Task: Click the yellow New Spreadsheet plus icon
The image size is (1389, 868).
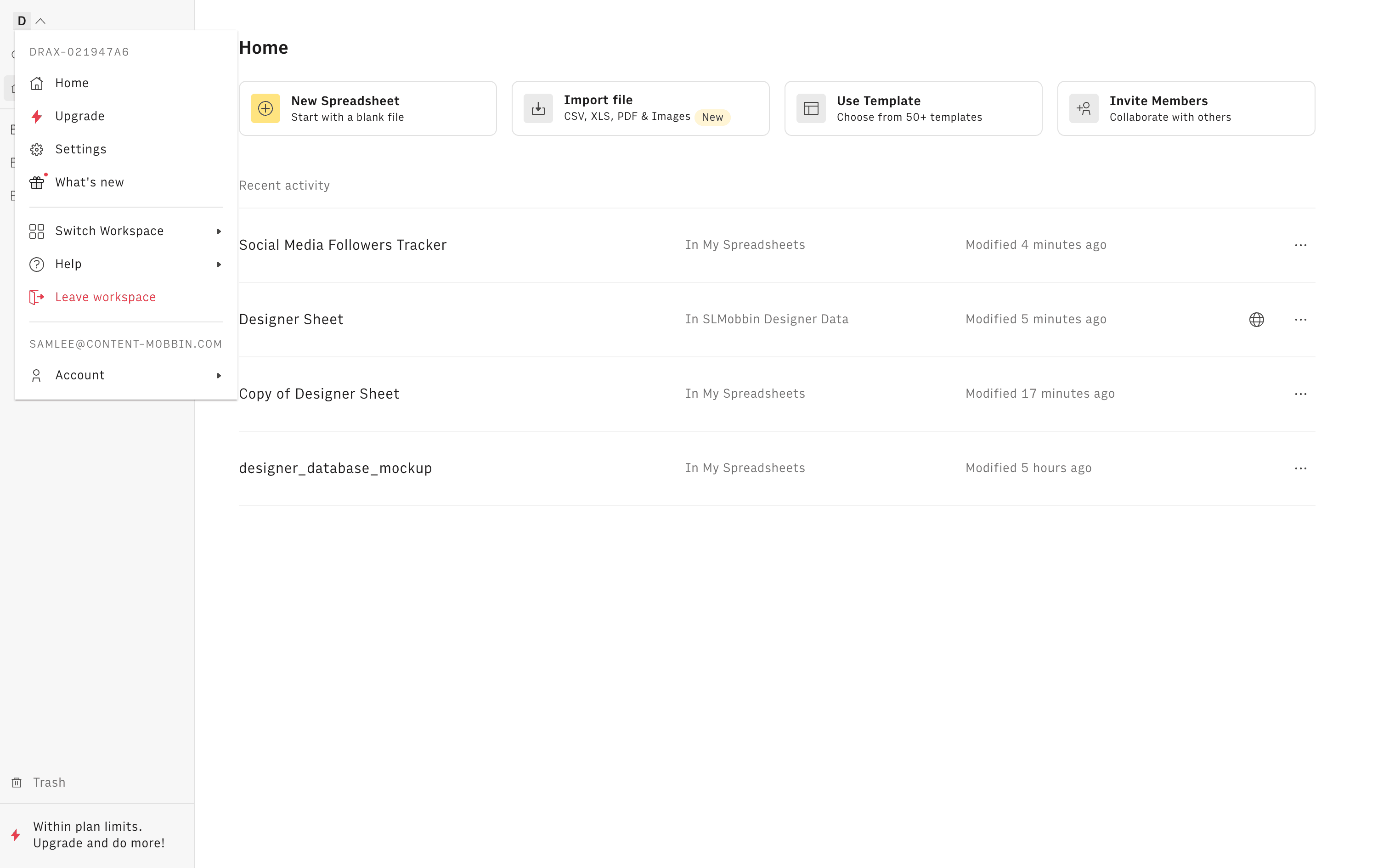Action: point(265,108)
